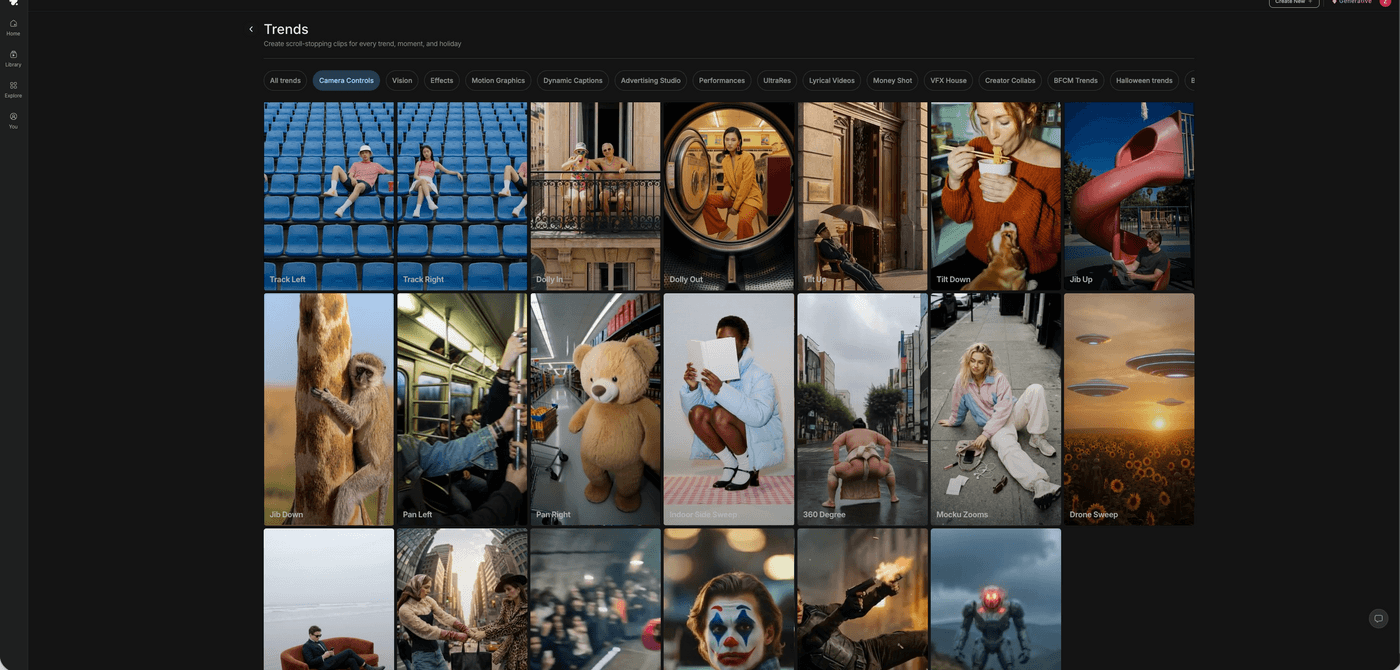Choose the Jib Down monkey thumbnail
The height and width of the screenshot is (670, 1400).
pos(329,409)
